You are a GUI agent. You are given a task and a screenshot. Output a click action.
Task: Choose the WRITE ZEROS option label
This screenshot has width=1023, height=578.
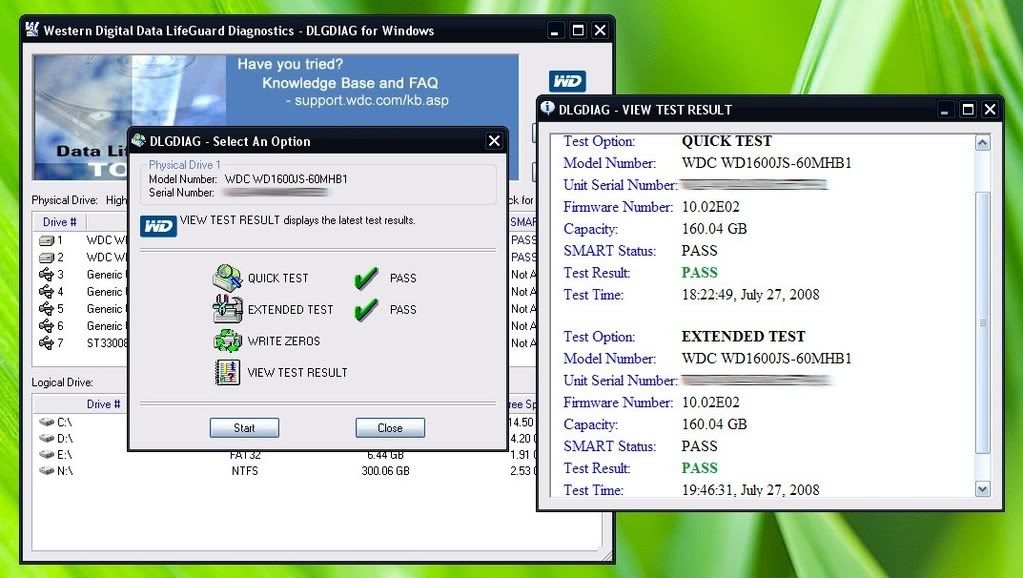[284, 341]
